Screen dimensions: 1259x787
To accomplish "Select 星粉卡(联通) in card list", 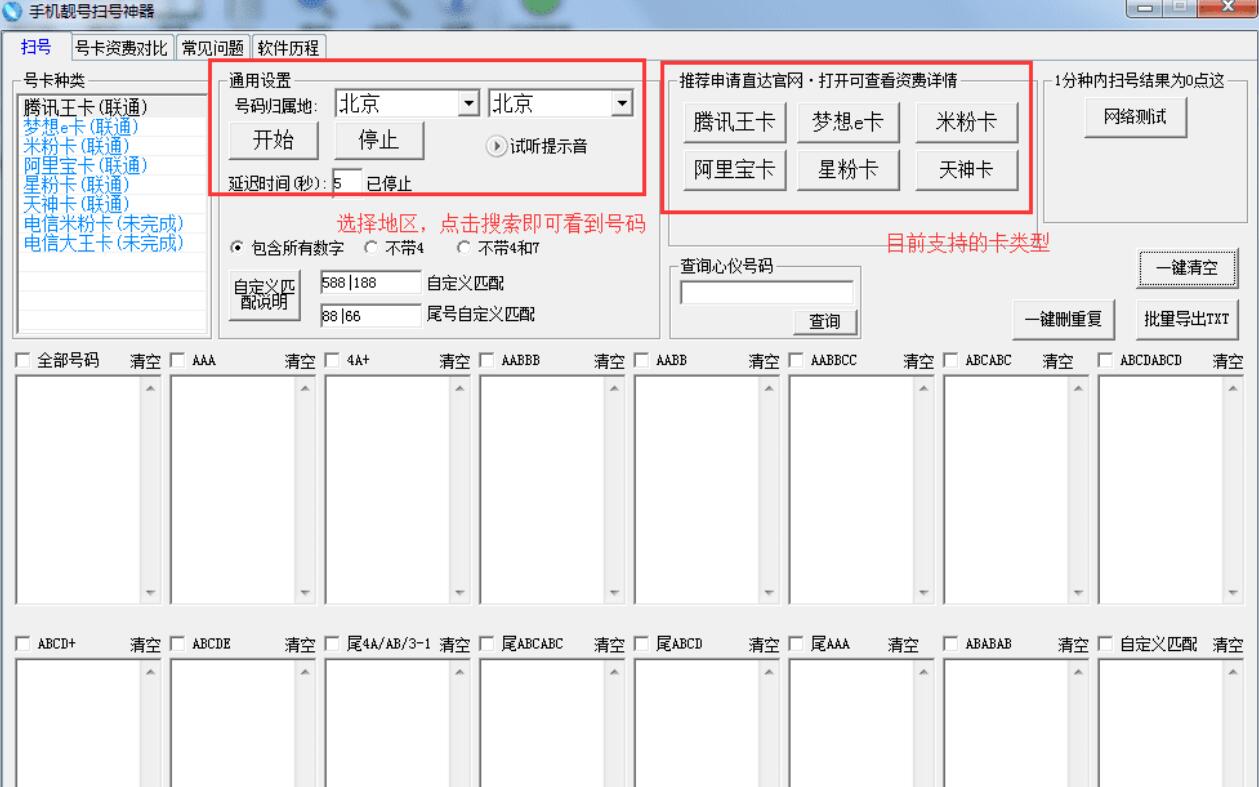I will click(111, 184).
